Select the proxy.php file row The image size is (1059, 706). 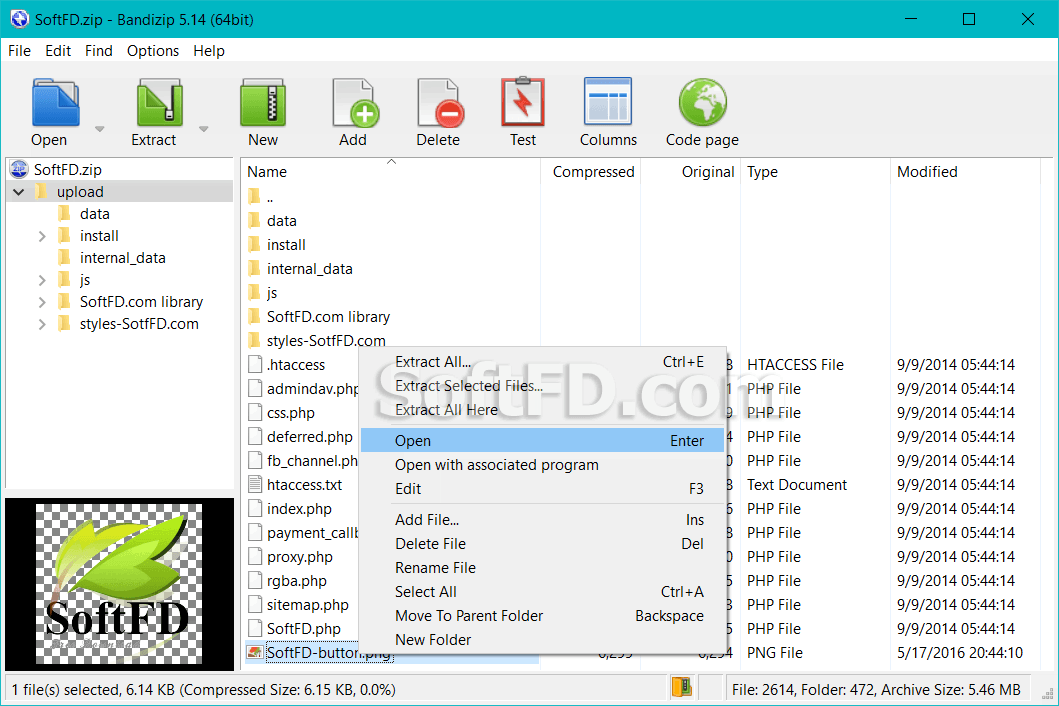300,557
